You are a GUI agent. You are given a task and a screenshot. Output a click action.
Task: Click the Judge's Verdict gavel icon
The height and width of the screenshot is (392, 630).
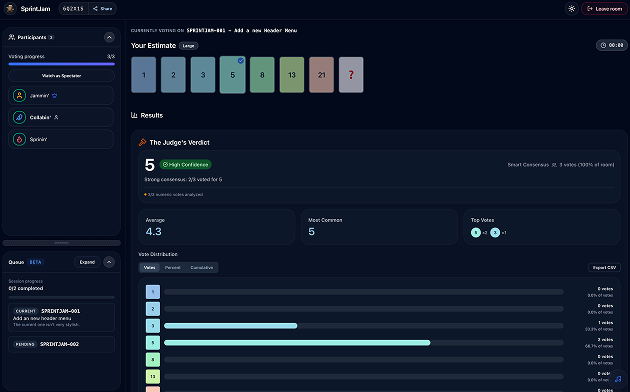[x=142, y=142]
